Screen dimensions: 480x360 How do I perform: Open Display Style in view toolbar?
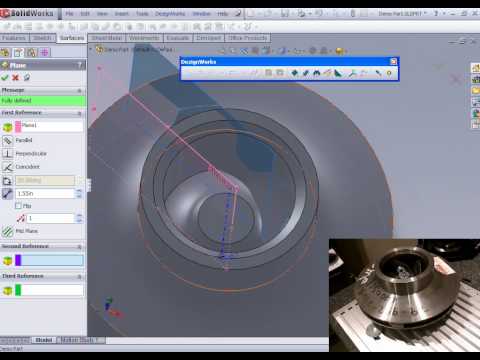[282, 51]
